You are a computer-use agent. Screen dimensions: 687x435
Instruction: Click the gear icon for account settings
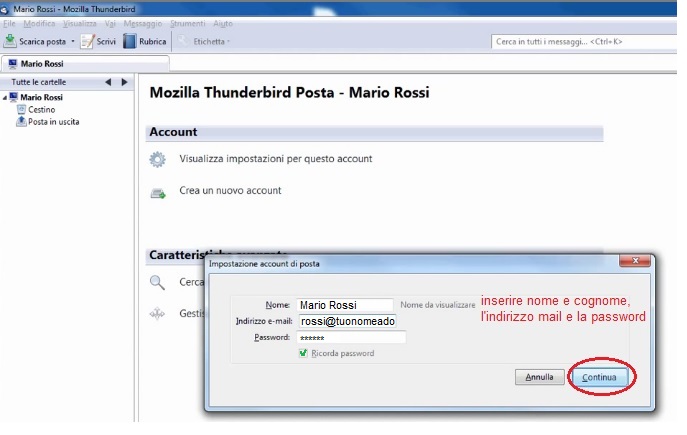[157, 159]
